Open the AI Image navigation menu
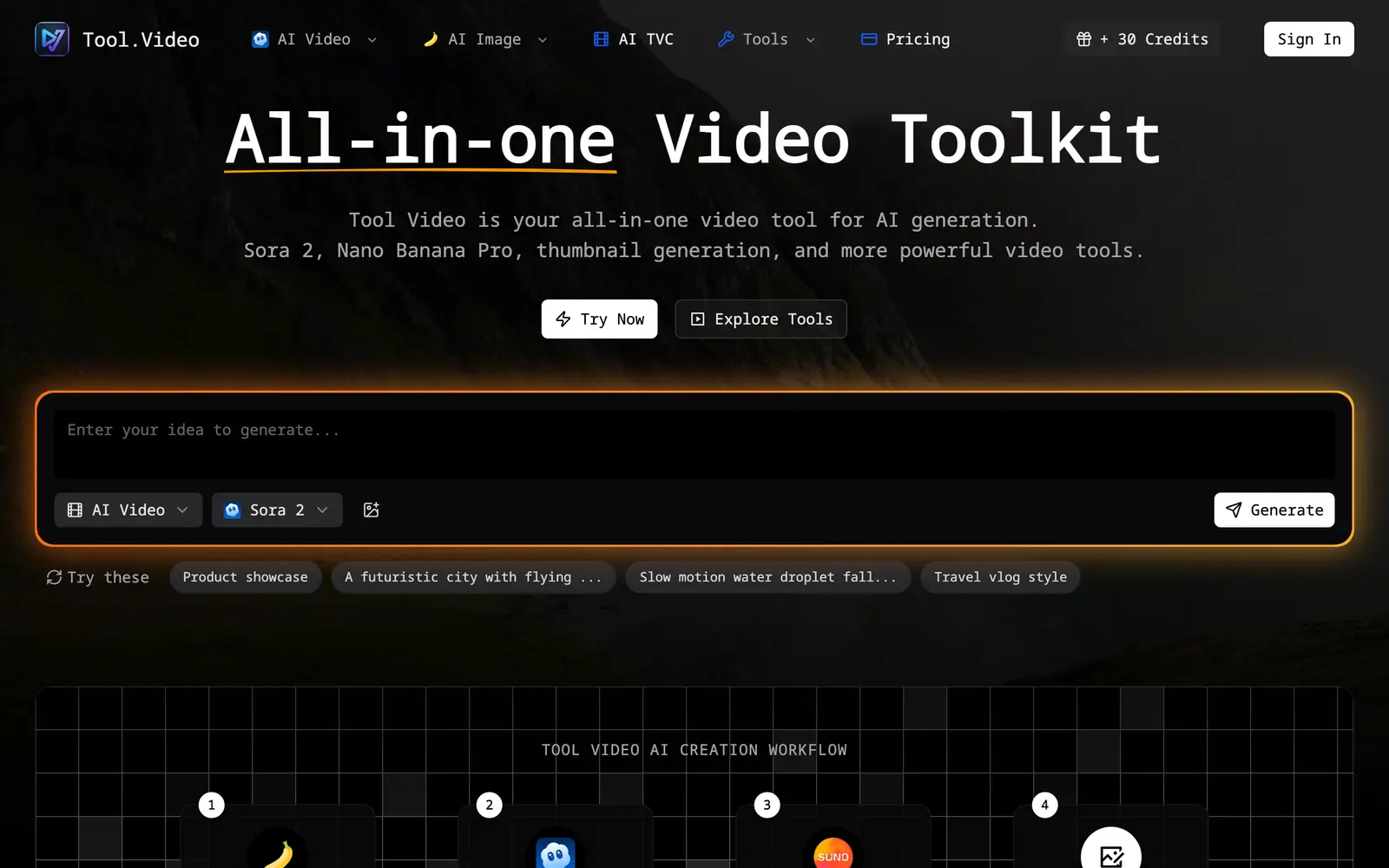This screenshot has height=868, width=1389. click(x=484, y=39)
